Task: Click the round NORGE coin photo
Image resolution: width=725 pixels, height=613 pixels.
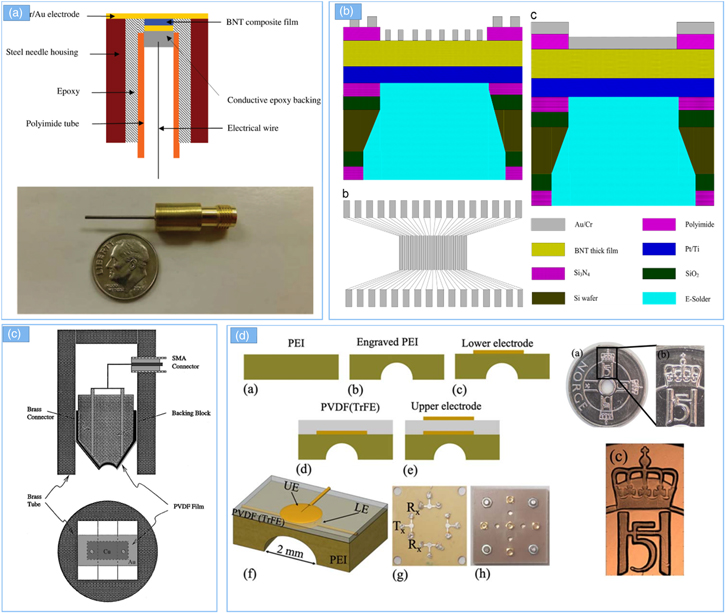Action: pos(606,385)
